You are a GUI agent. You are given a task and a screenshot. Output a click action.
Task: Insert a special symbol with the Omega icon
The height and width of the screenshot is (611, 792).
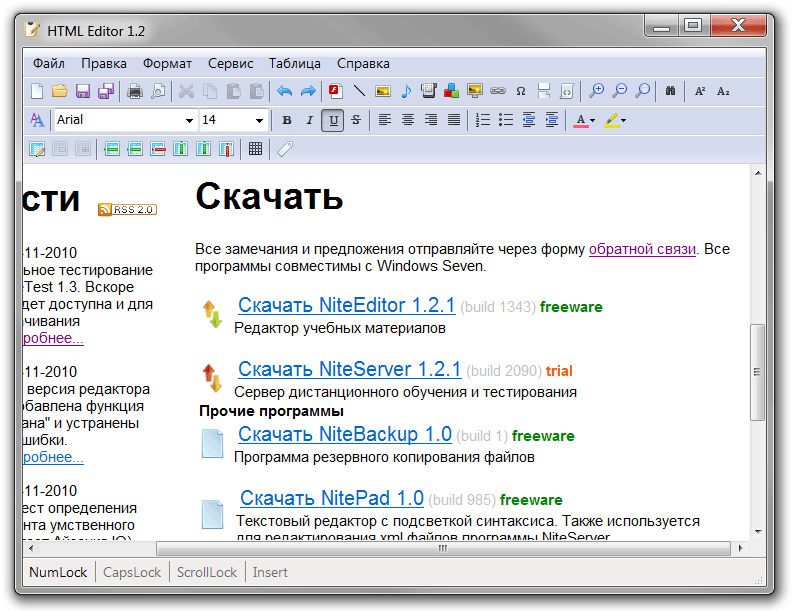521,91
